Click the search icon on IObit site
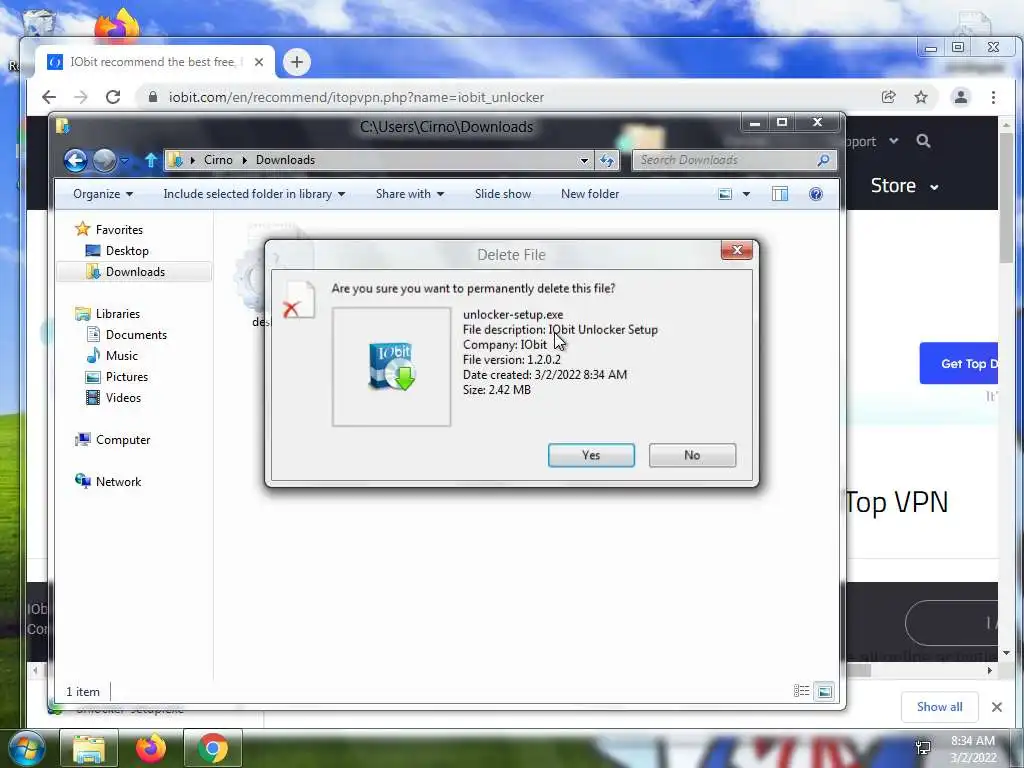Image resolution: width=1024 pixels, height=768 pixels. tap(923, 141)
